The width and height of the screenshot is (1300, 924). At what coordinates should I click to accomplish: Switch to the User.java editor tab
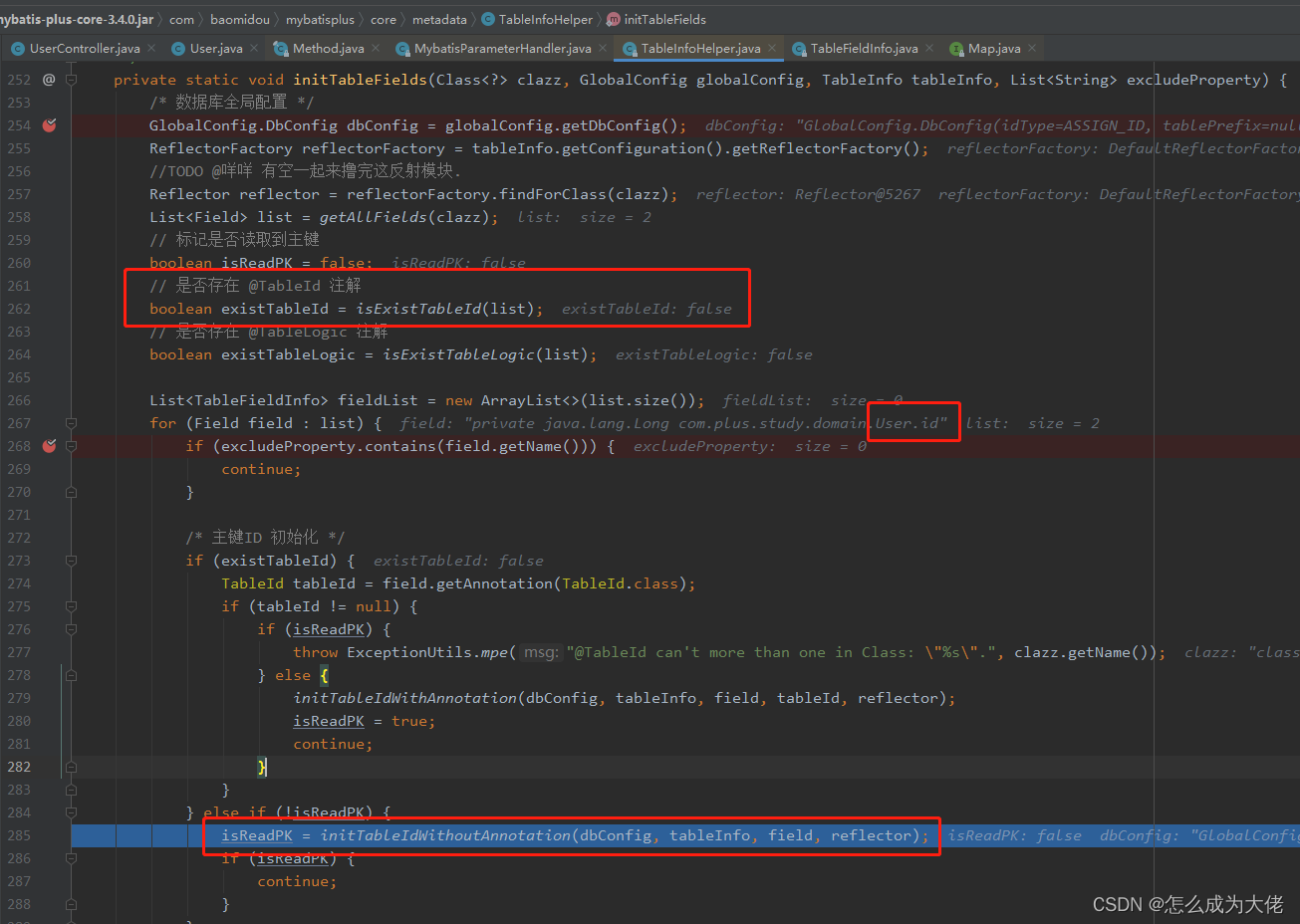[216, 48]
